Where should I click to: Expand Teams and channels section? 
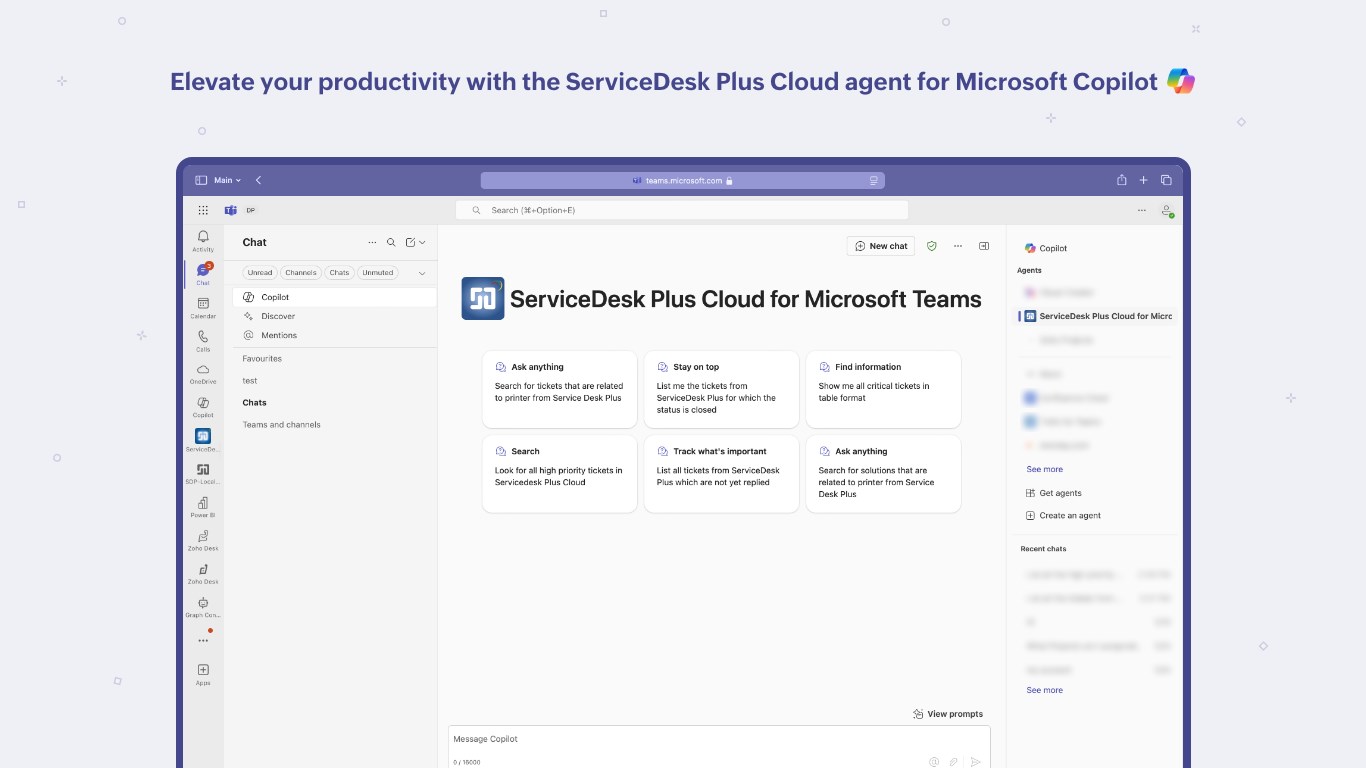(x=281, y=424)
